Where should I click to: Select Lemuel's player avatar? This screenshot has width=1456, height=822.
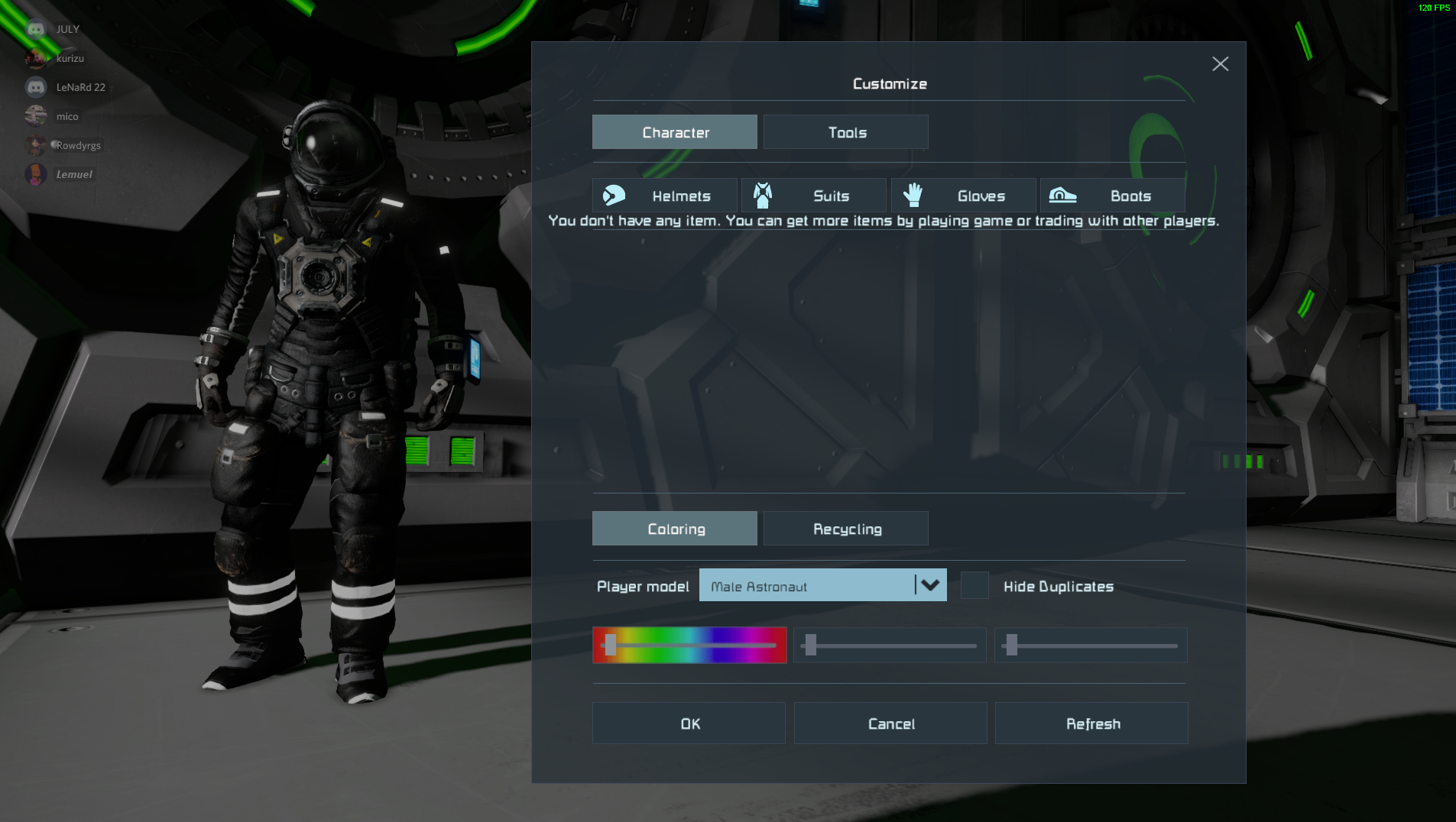pos(36,174)
